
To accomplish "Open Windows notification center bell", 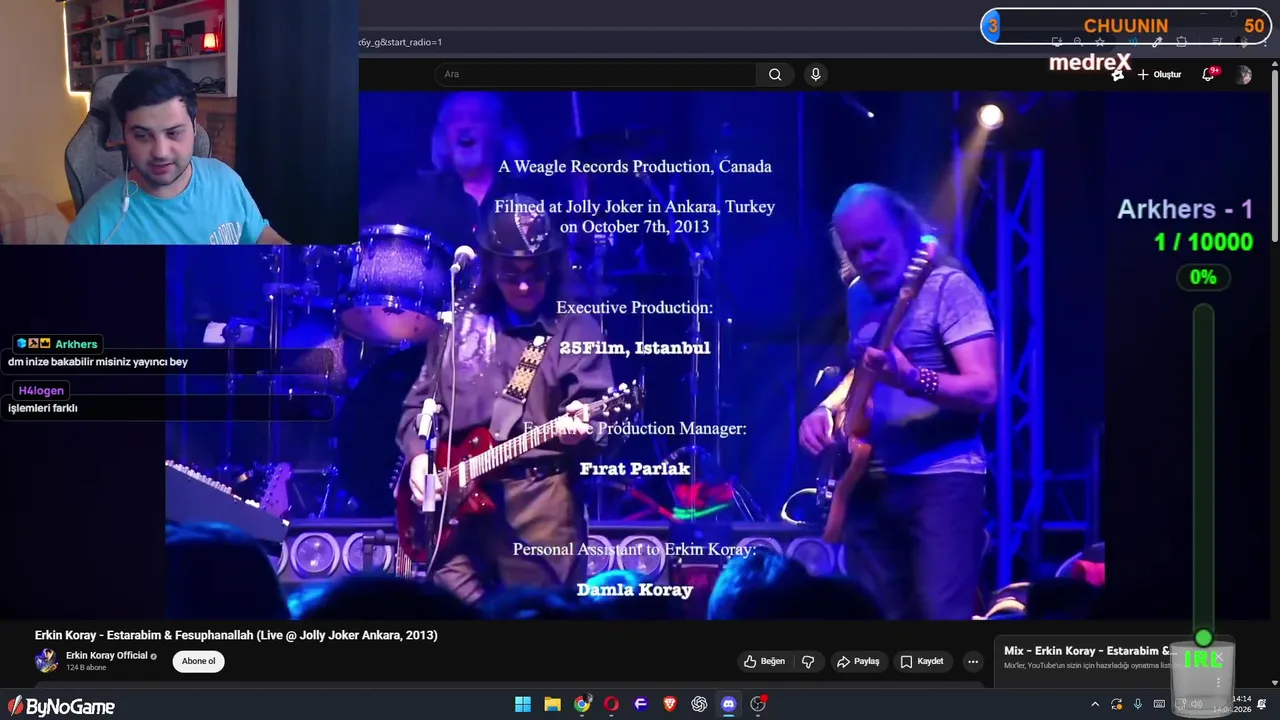I will pos(1262,704).
